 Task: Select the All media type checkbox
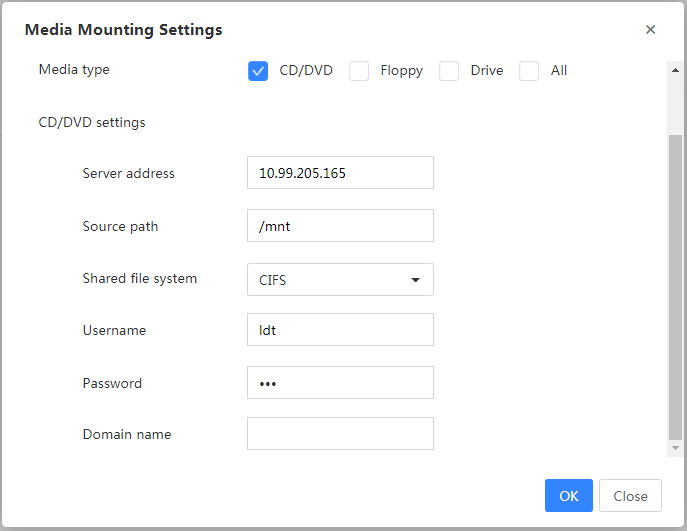pyautogui.click(x=529, y=71)
